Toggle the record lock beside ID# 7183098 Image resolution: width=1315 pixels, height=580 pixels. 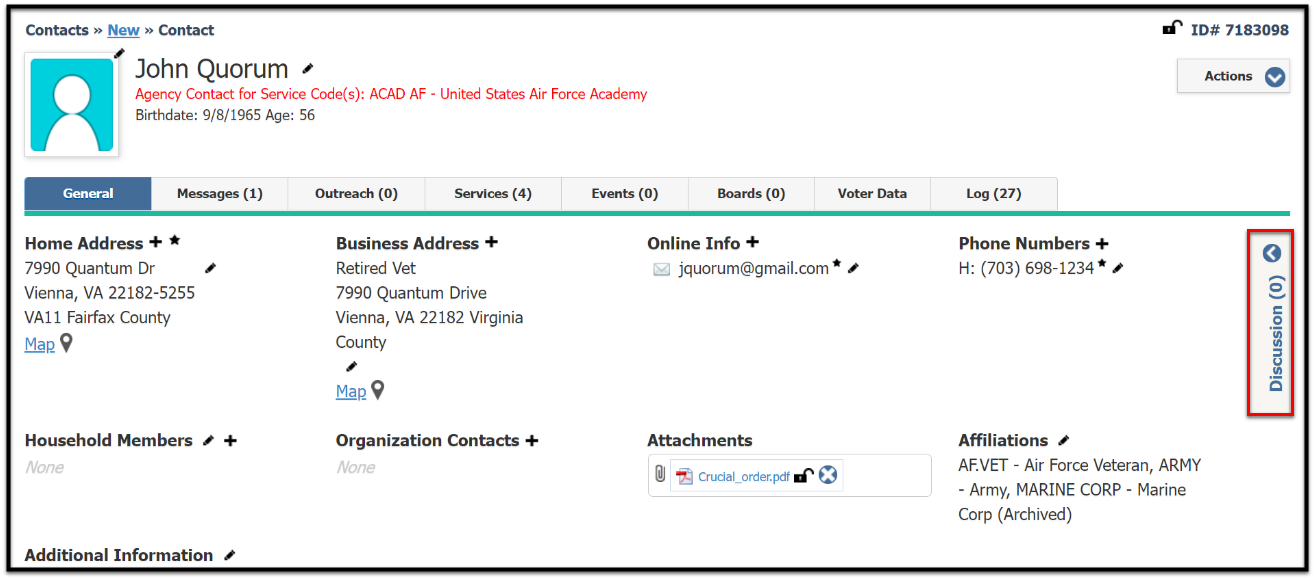tap(1172, 28)
